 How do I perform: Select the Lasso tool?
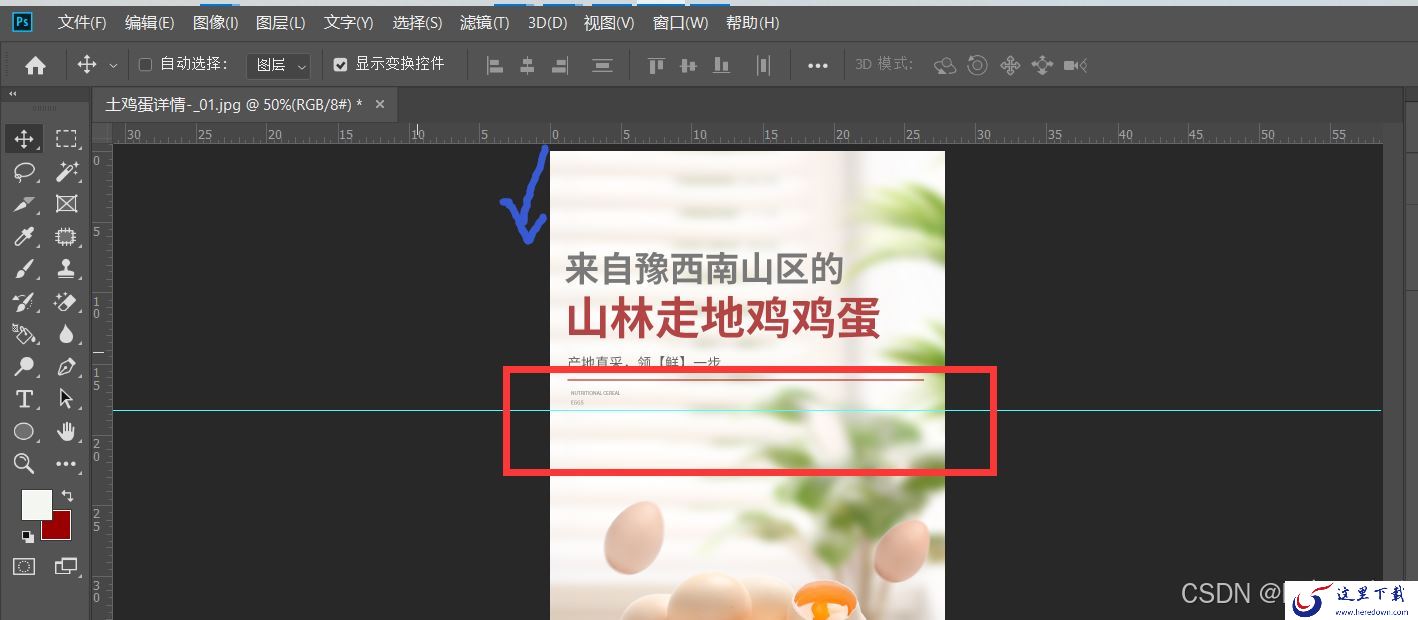(24, 172)
